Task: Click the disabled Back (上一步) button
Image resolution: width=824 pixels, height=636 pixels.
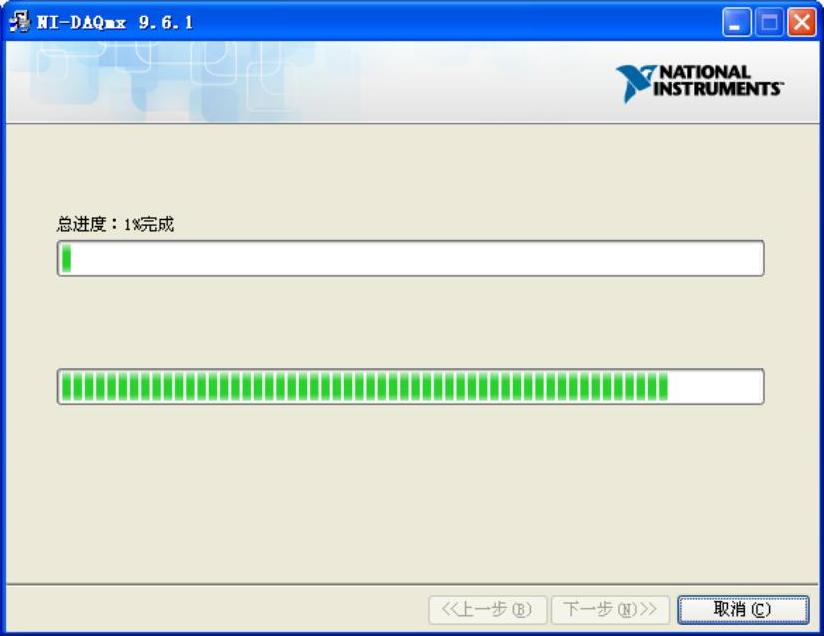Action: pos(487,610)
